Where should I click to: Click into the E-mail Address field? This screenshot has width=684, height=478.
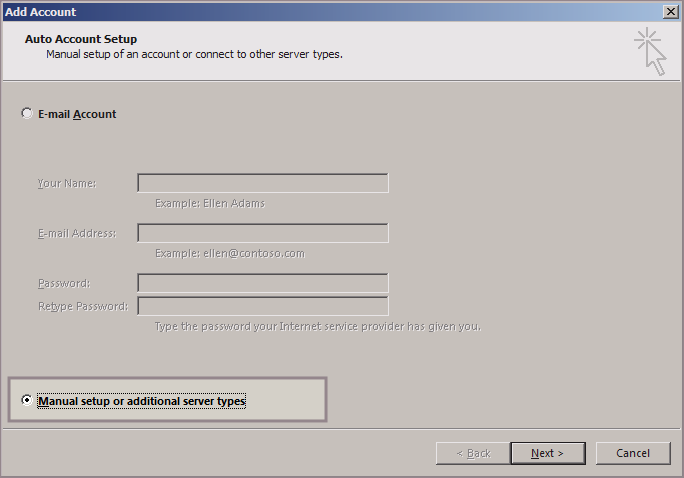tap(263, 233)
